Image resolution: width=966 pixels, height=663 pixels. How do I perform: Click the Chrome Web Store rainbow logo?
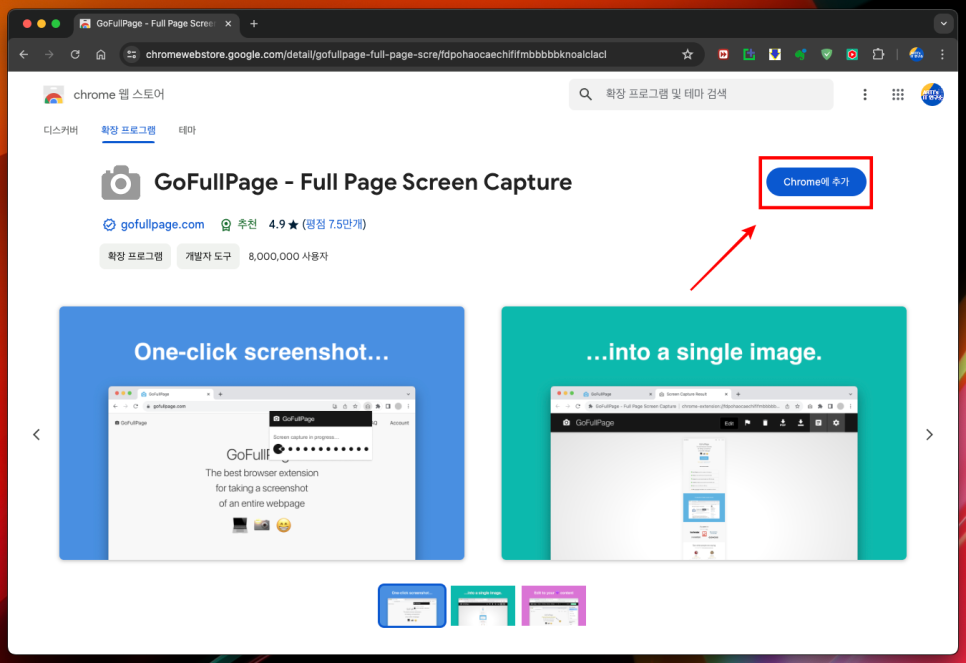54,94
